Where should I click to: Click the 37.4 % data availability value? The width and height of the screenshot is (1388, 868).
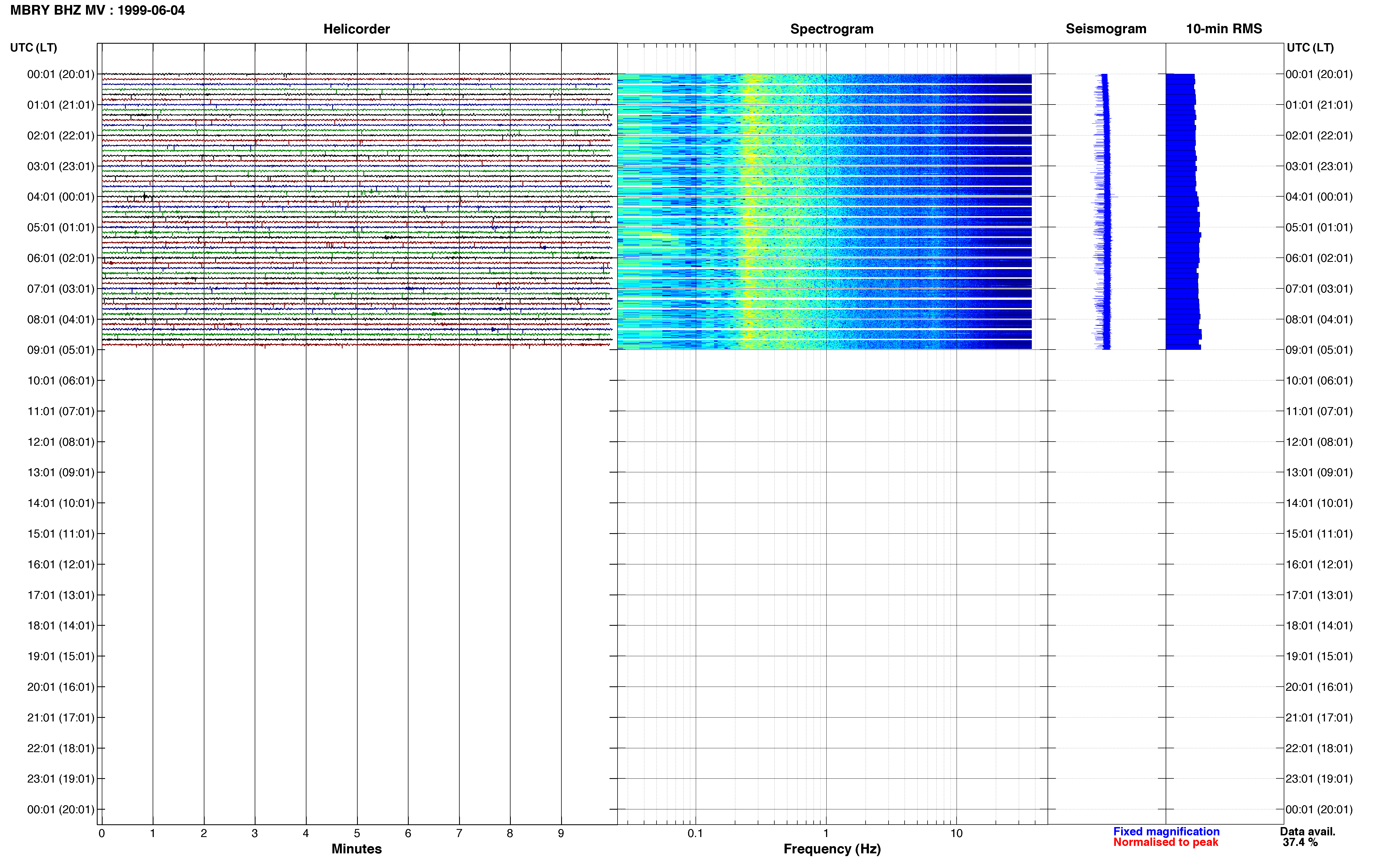point(1300,843)
